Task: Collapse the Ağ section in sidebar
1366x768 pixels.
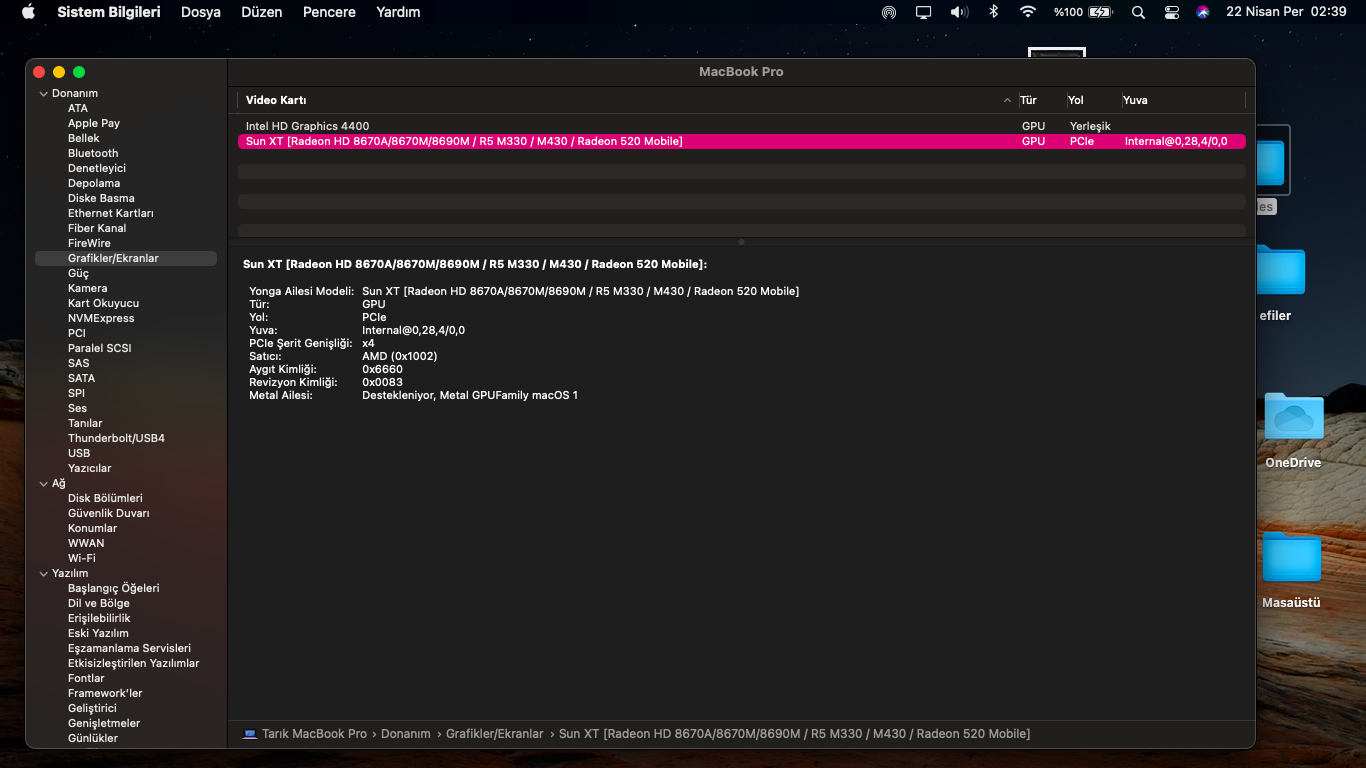Action: pos(43,484)
